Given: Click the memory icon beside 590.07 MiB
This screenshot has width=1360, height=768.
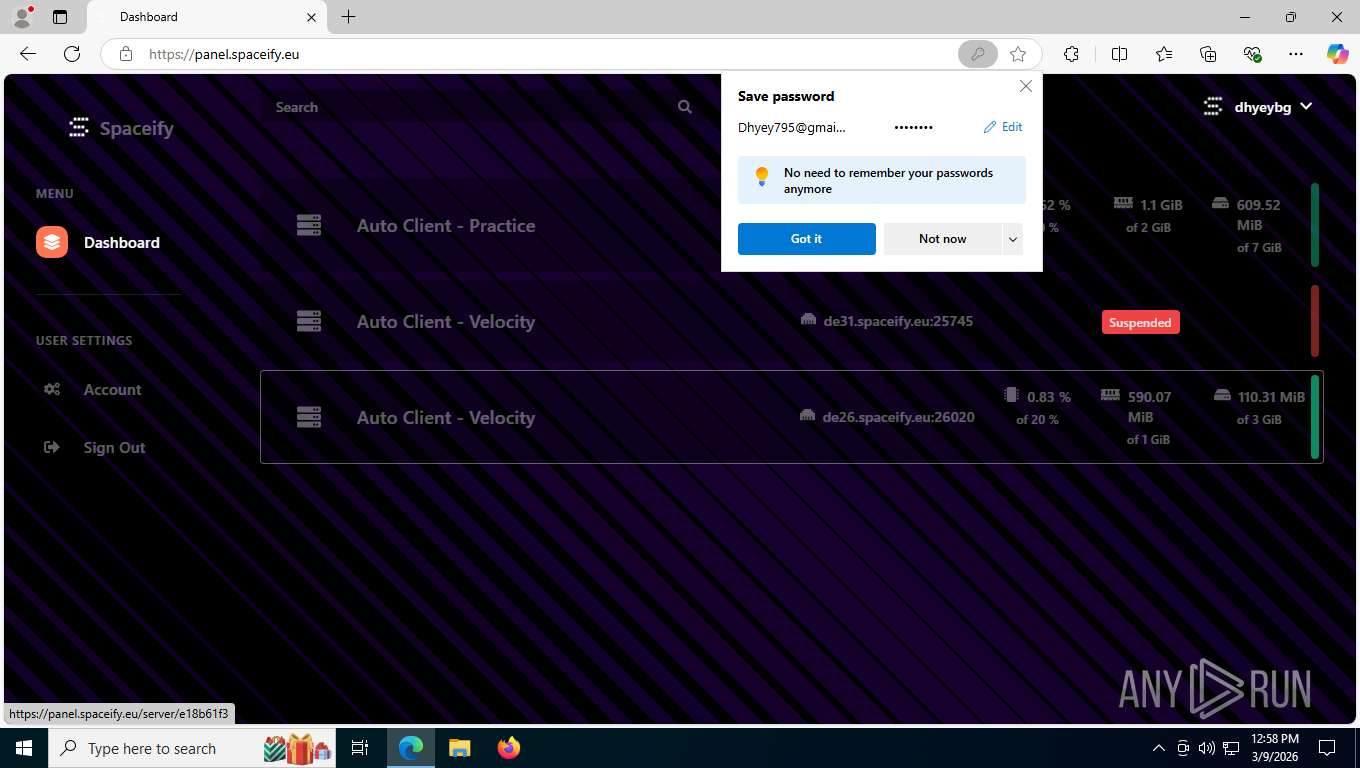Looking at the screenshot, I should (1110, 395).
